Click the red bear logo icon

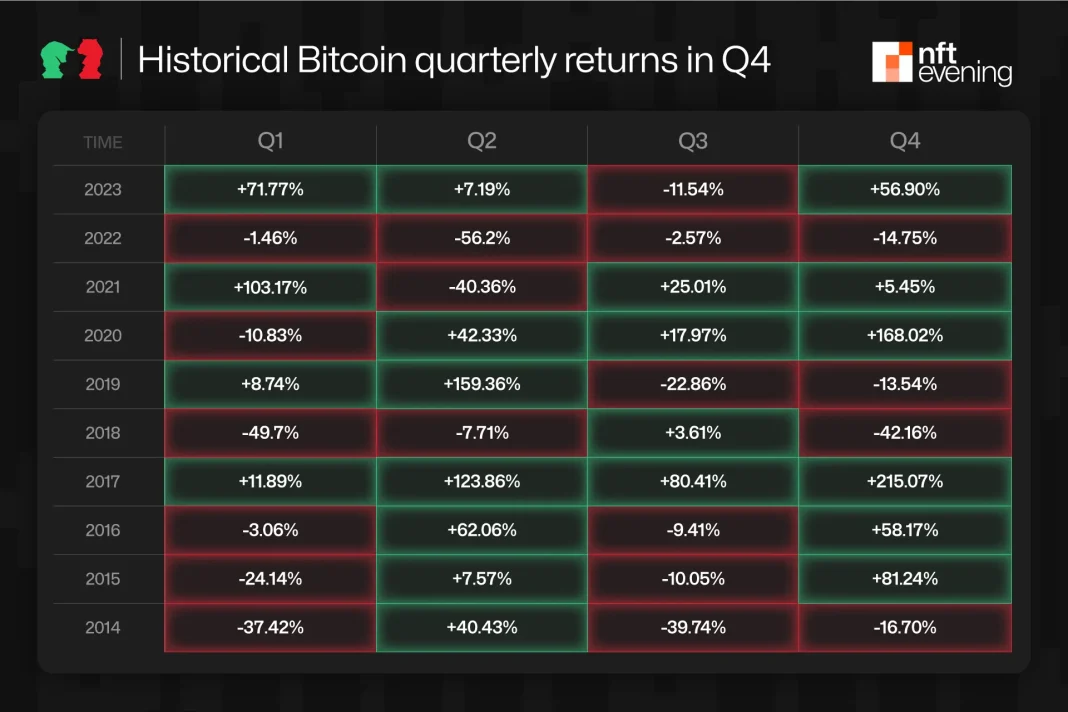pos(89,59)
